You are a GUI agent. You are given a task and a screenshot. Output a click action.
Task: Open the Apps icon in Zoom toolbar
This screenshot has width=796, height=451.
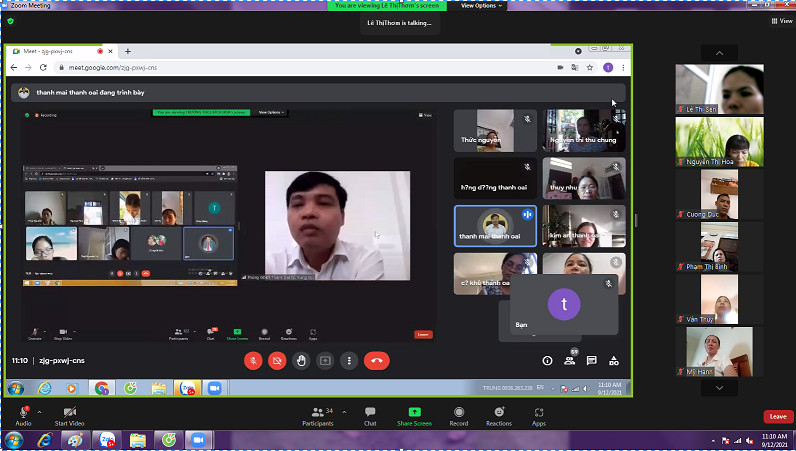(539, 413)
